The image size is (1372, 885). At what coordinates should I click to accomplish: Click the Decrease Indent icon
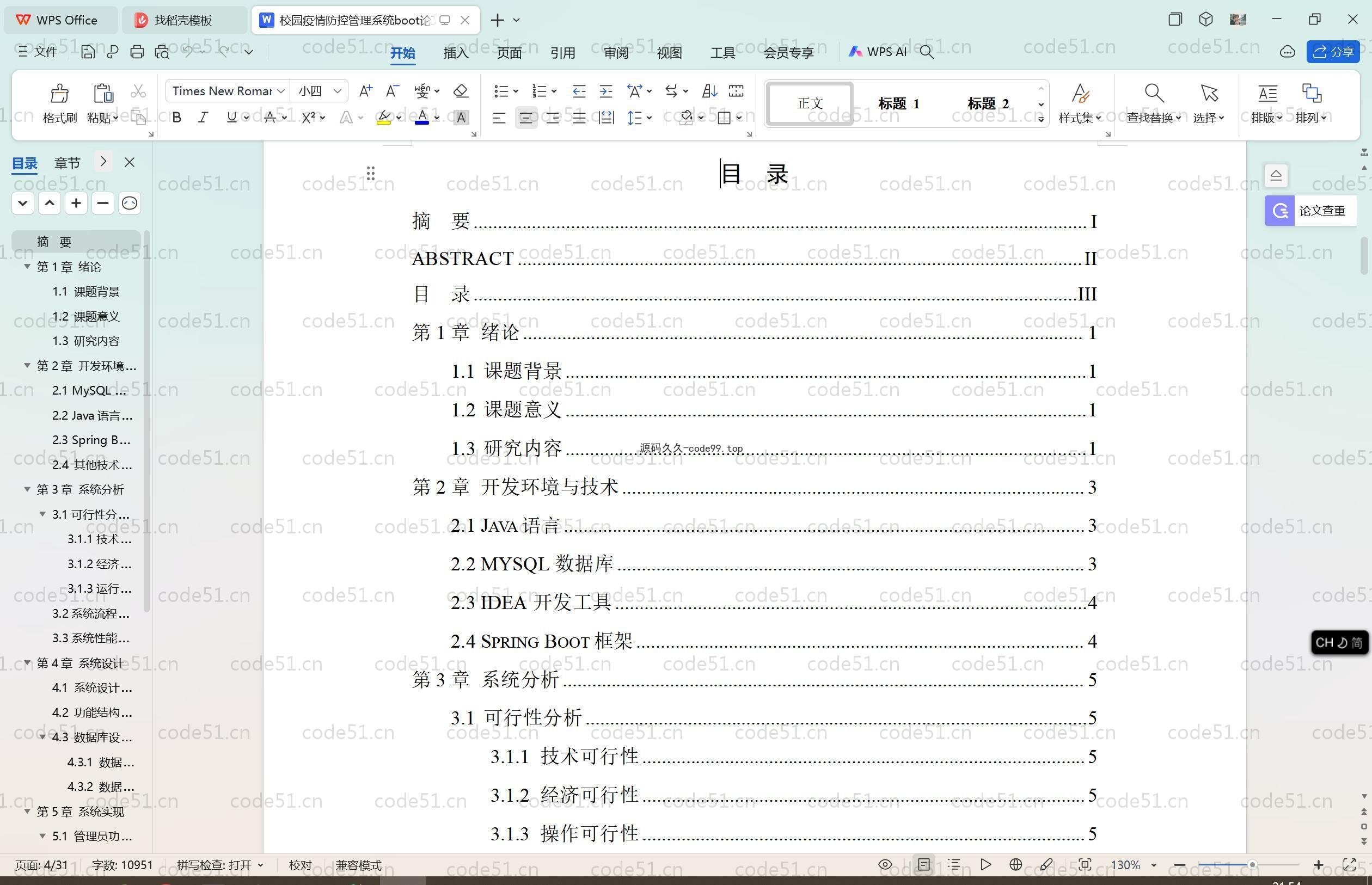pyautogui.click(x=579, y=91)
